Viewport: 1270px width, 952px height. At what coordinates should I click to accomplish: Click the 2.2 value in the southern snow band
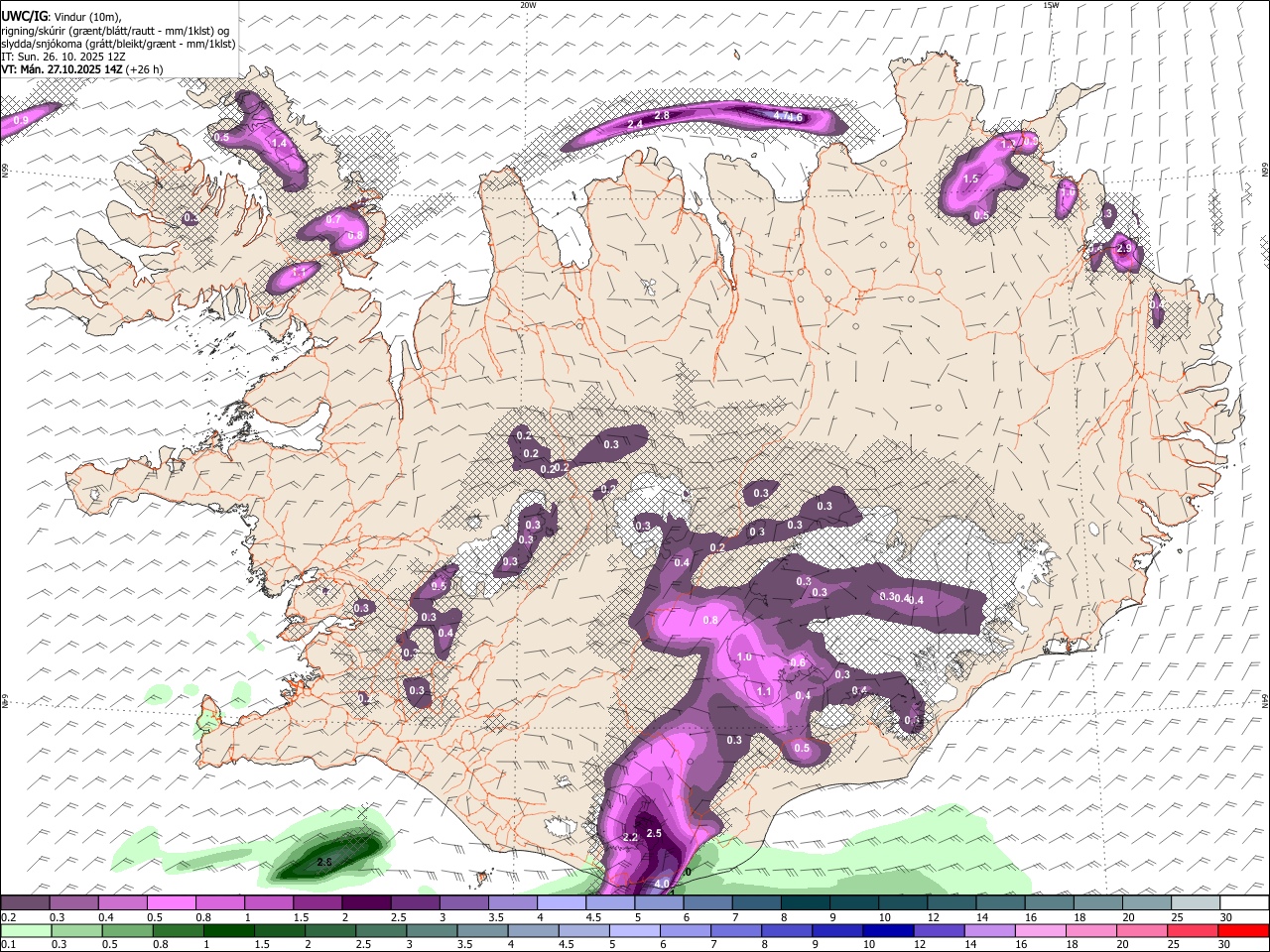point(629,838)
